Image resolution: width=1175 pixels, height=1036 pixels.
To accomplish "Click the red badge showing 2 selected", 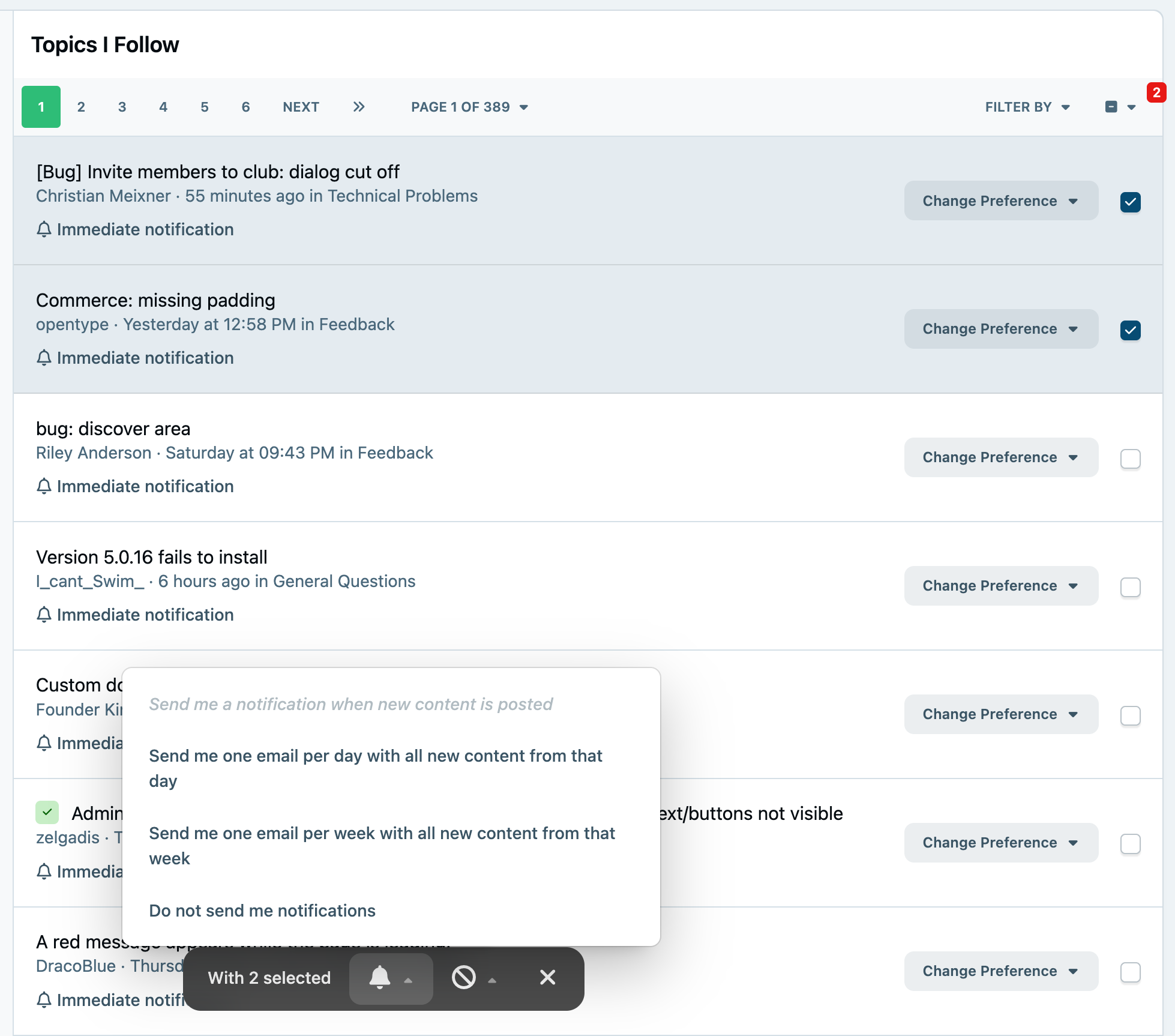I will pyautogui.click(x=1156, y=92).
